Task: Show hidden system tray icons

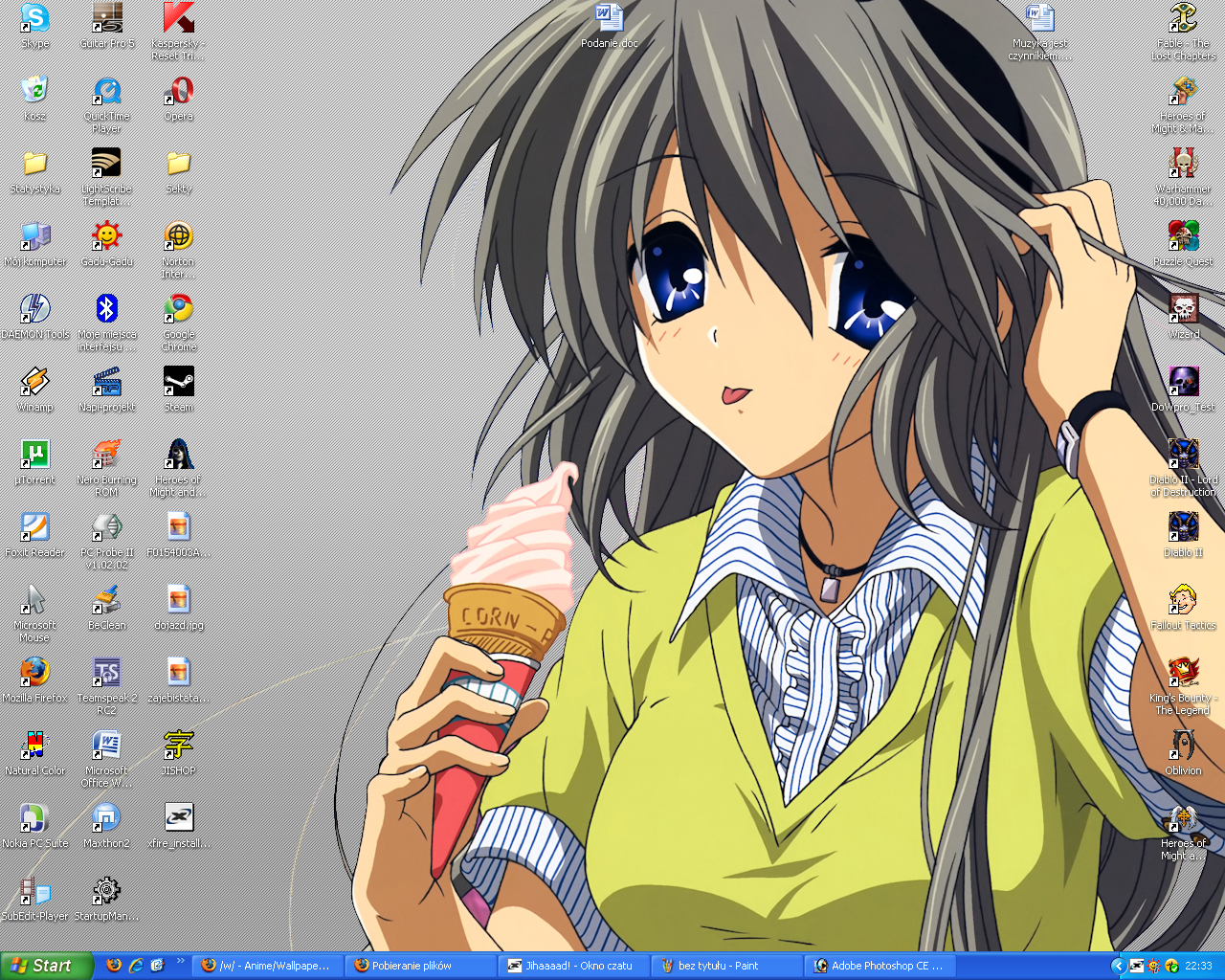Action: (x=1117, y=966)
